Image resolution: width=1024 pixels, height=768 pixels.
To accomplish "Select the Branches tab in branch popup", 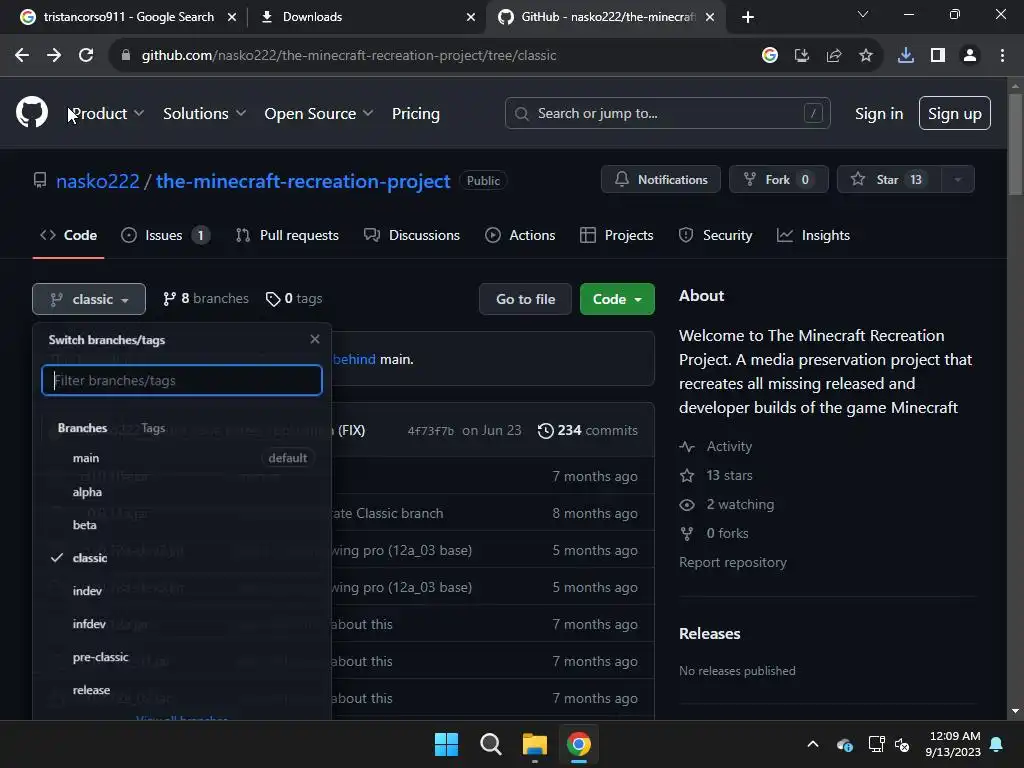I will pos(82,428).
